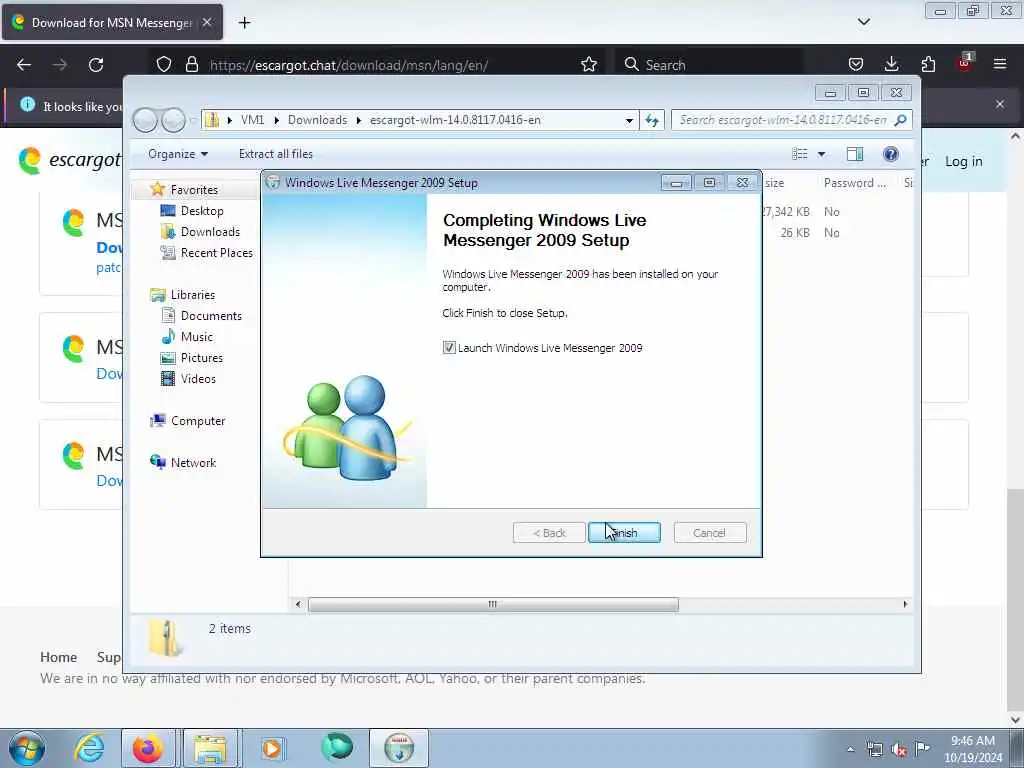Open the list all tabs dropdown
Viewport: 1024px width, 768px height.
(x=864, y=22)
